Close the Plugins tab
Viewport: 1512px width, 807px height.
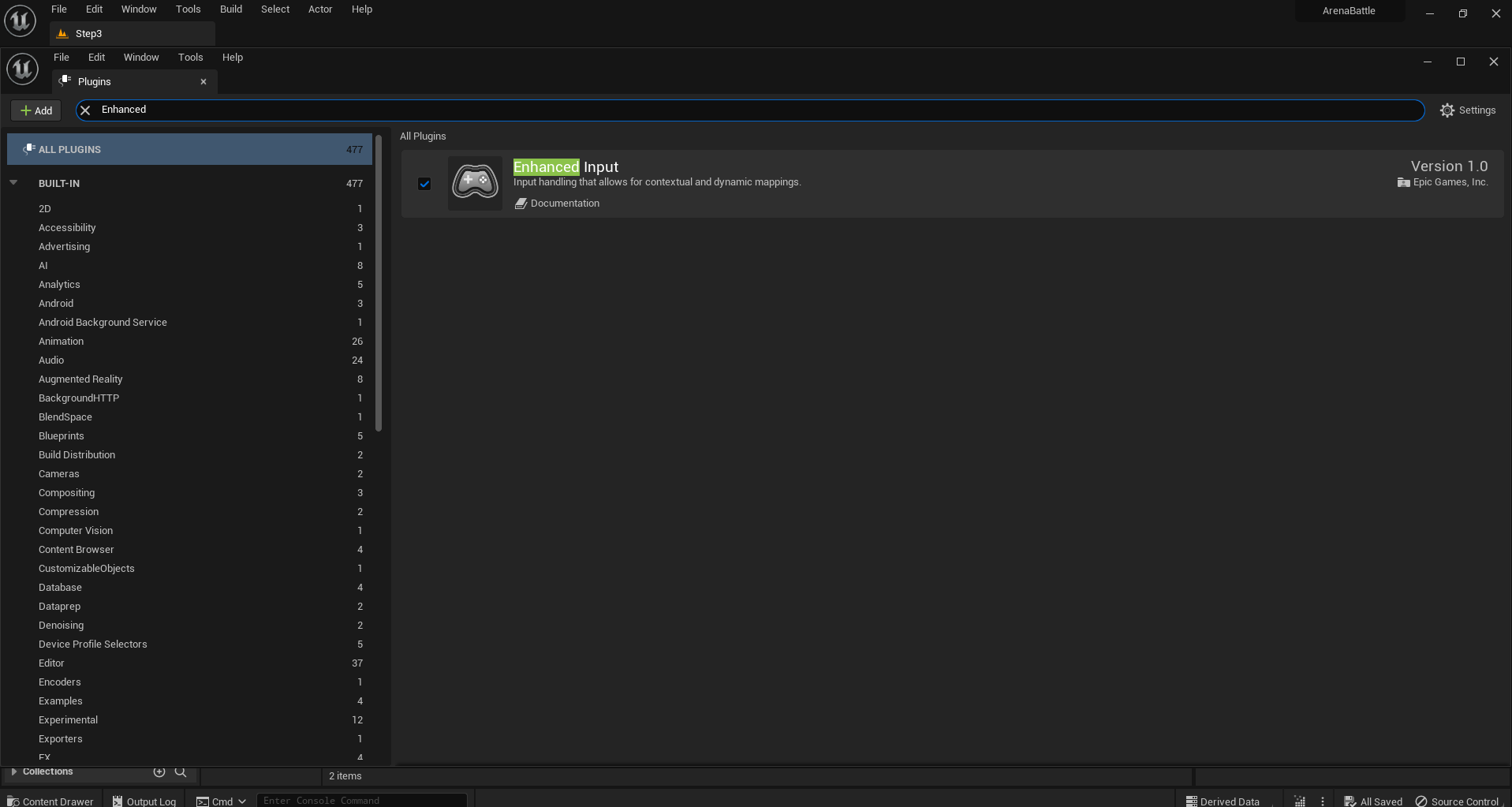[203, 81]
